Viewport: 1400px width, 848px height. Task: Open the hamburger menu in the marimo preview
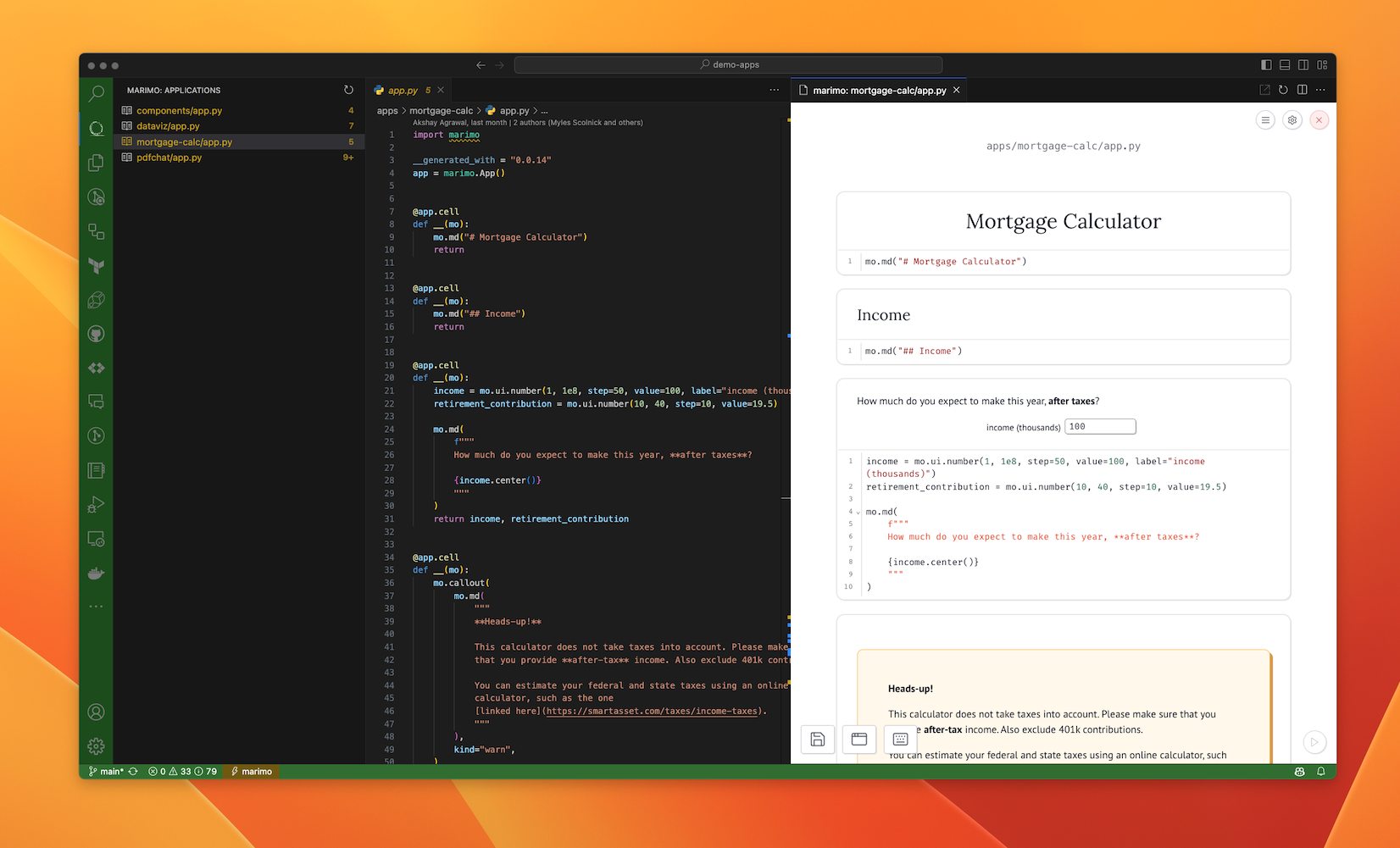click(1264, 120)
